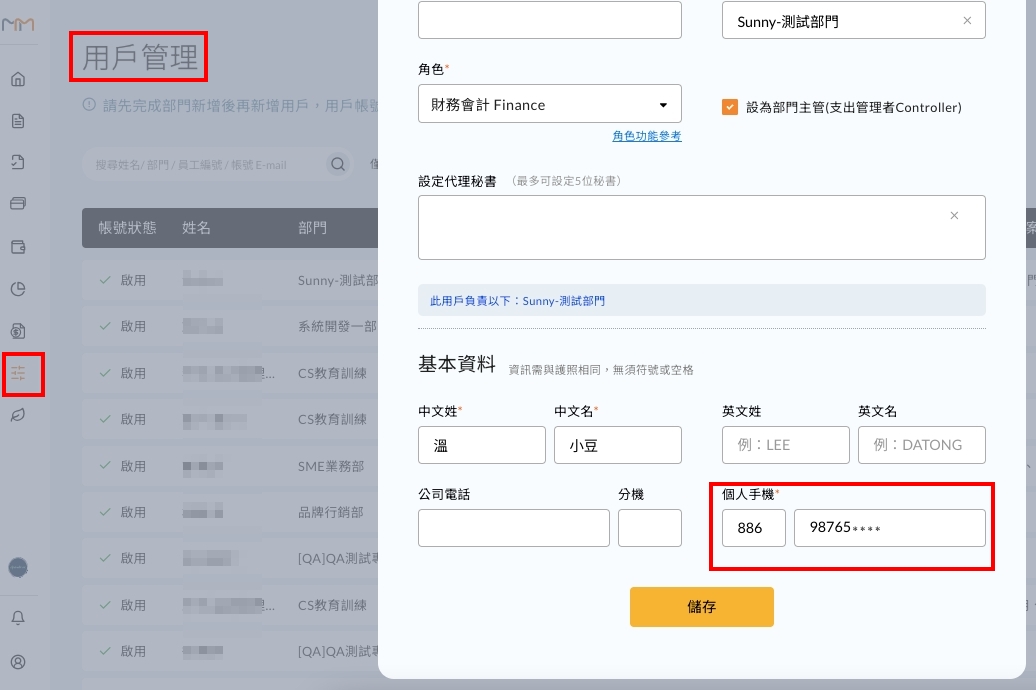Screen dimensions: 1036x690
Task: Click the 分機 extension input field
Action: point(650,528)
